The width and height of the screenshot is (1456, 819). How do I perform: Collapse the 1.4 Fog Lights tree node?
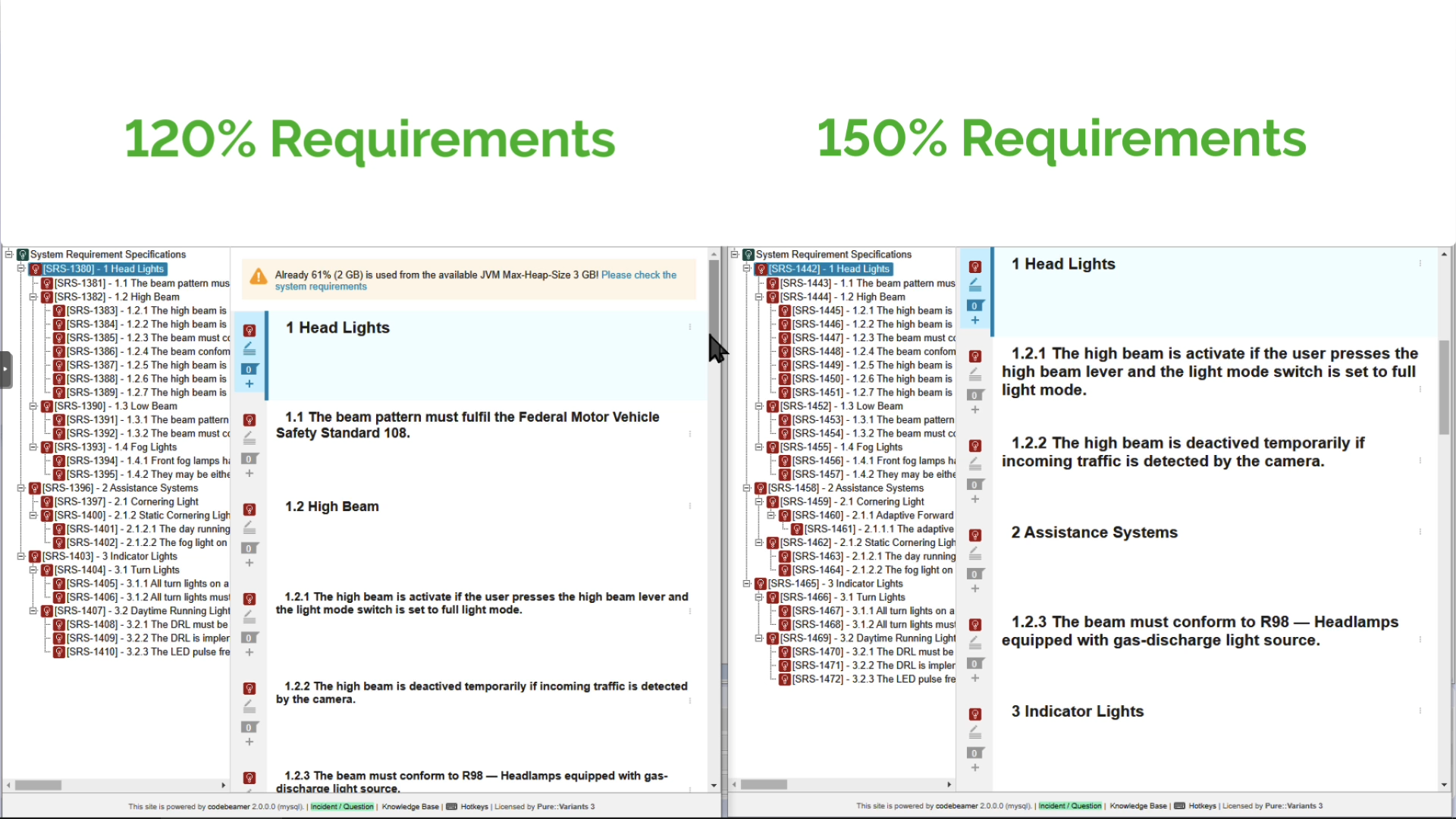33,447
